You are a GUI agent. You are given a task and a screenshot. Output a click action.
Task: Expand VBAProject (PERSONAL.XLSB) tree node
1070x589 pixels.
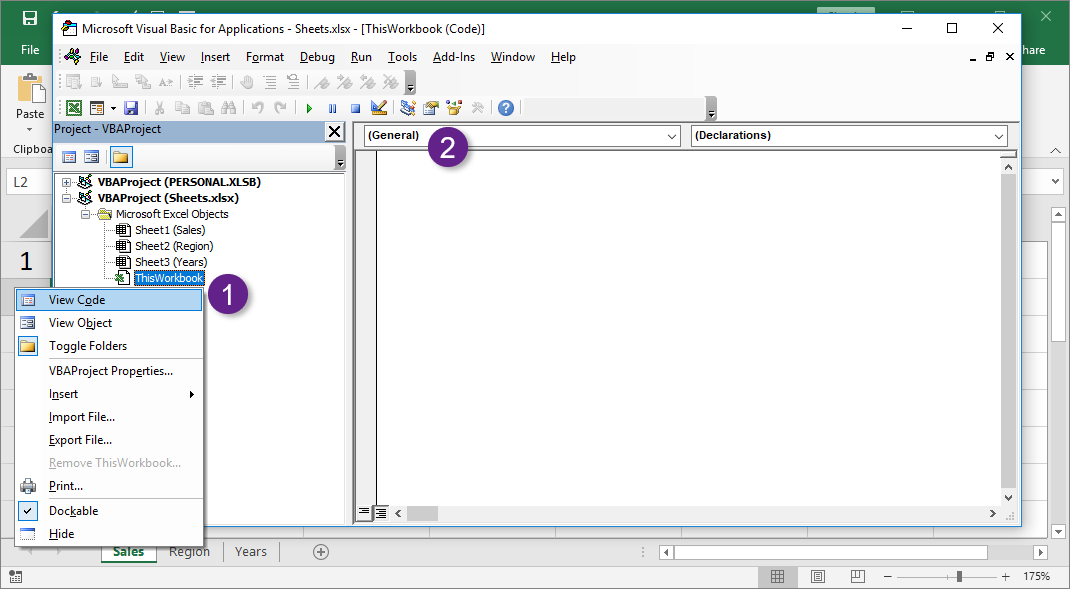66,182
